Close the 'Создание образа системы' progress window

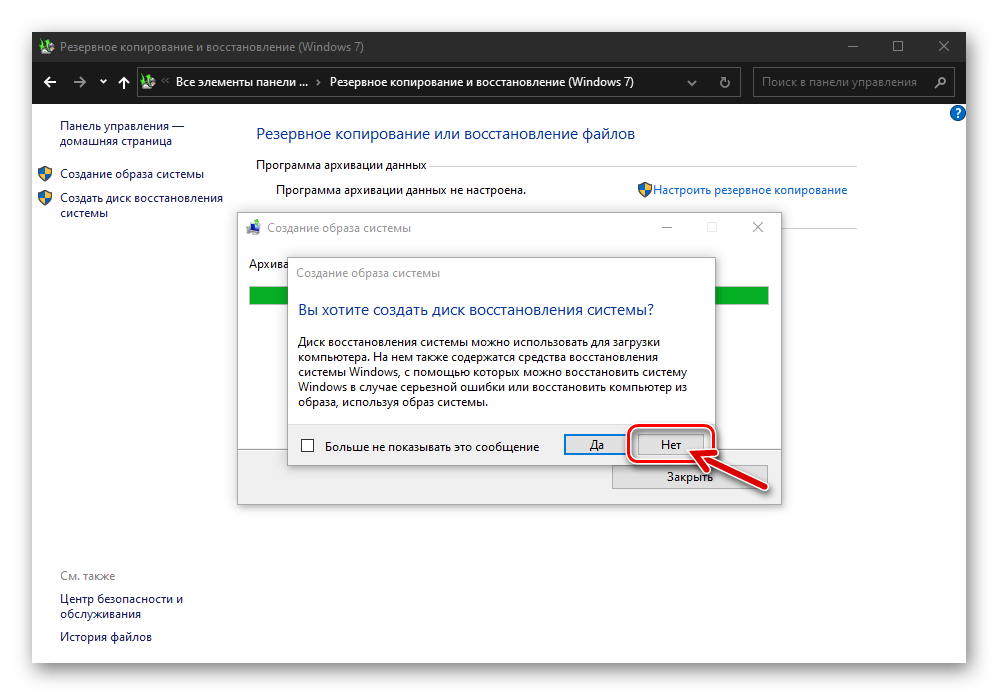click(x=757, y=227)
